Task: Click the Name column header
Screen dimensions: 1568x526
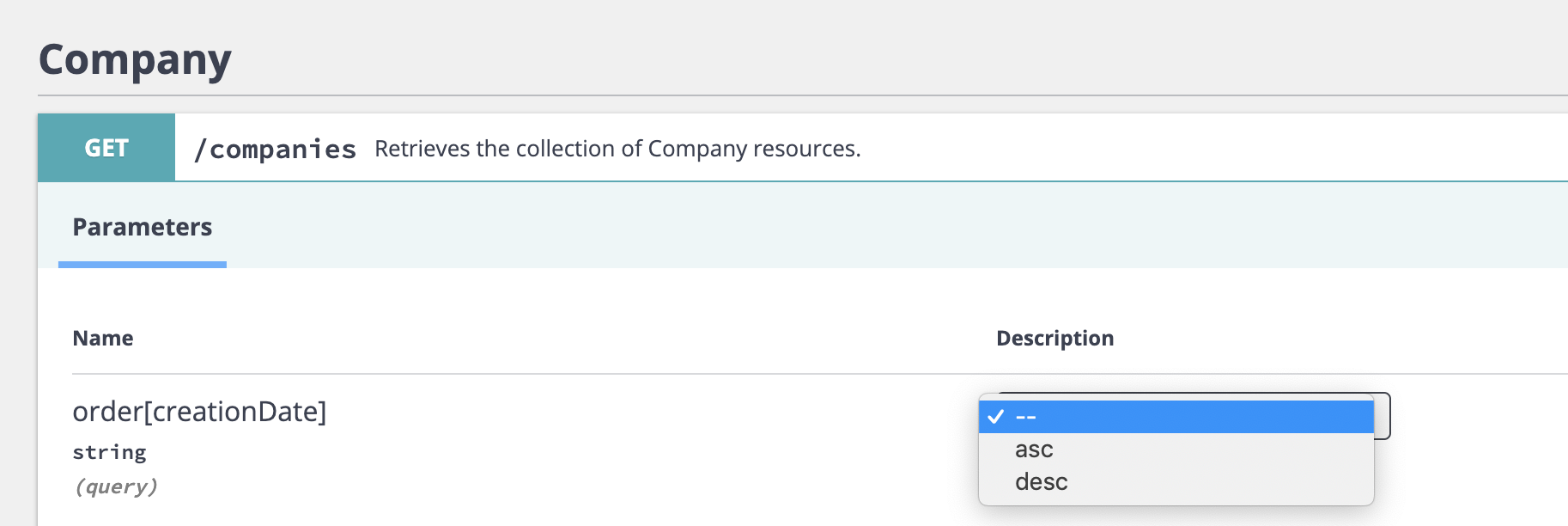Action: coord(103,339)
